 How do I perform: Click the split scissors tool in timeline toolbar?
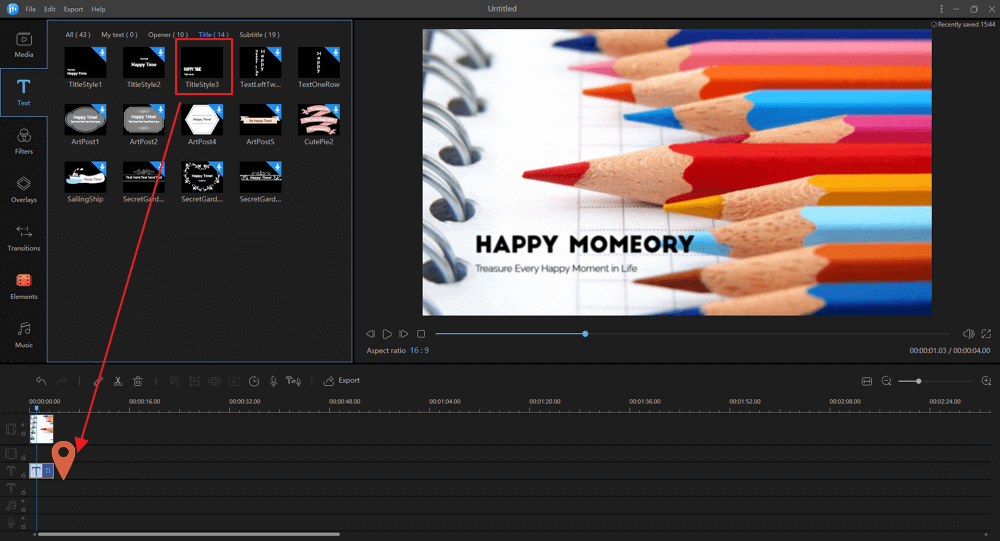(118, 381)
